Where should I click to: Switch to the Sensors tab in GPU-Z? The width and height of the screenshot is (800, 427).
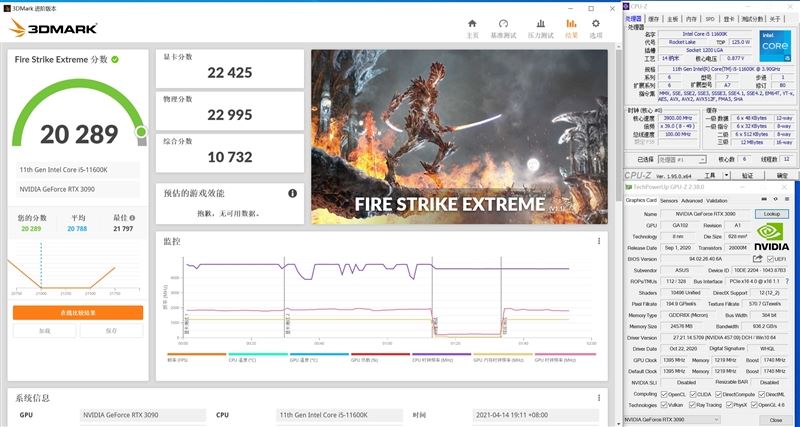click(669, 200)
